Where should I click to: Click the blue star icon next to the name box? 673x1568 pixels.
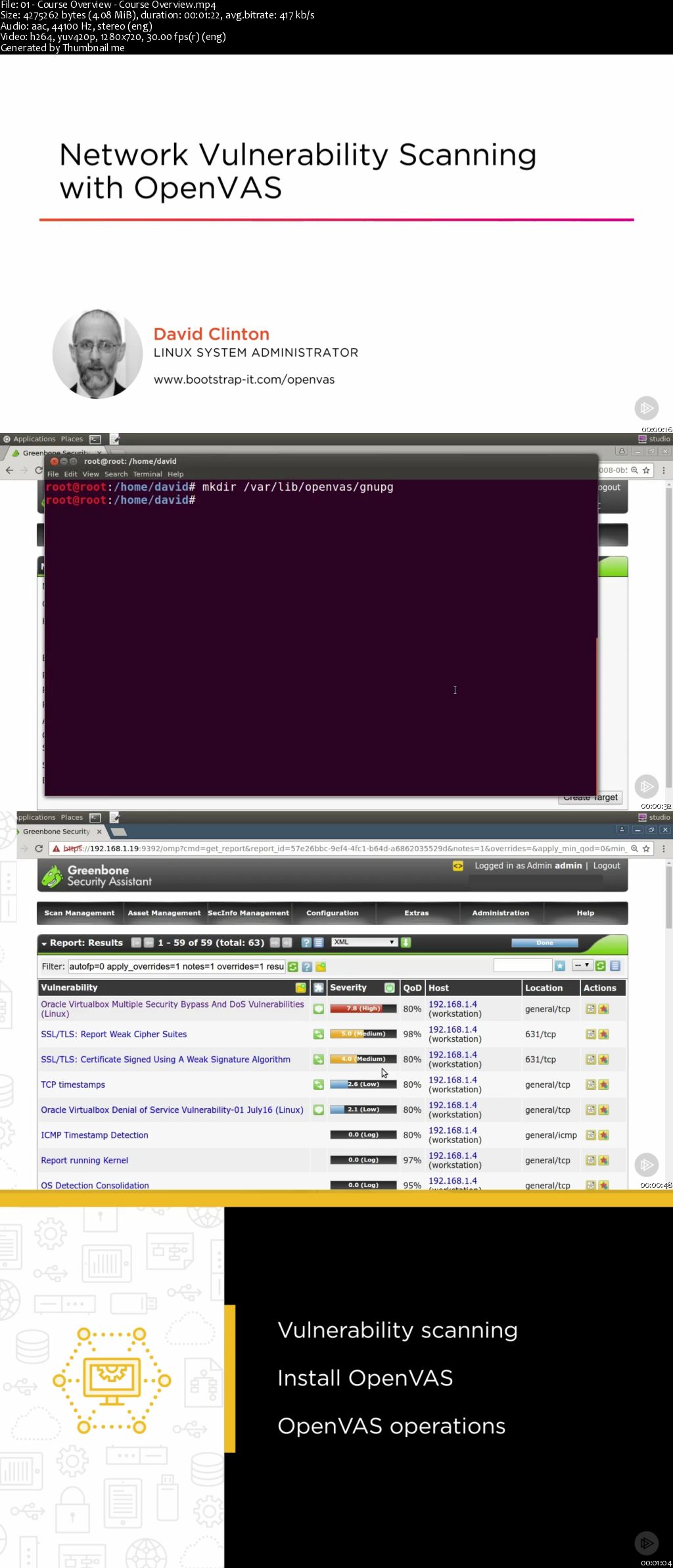click(x=560, y=966)
